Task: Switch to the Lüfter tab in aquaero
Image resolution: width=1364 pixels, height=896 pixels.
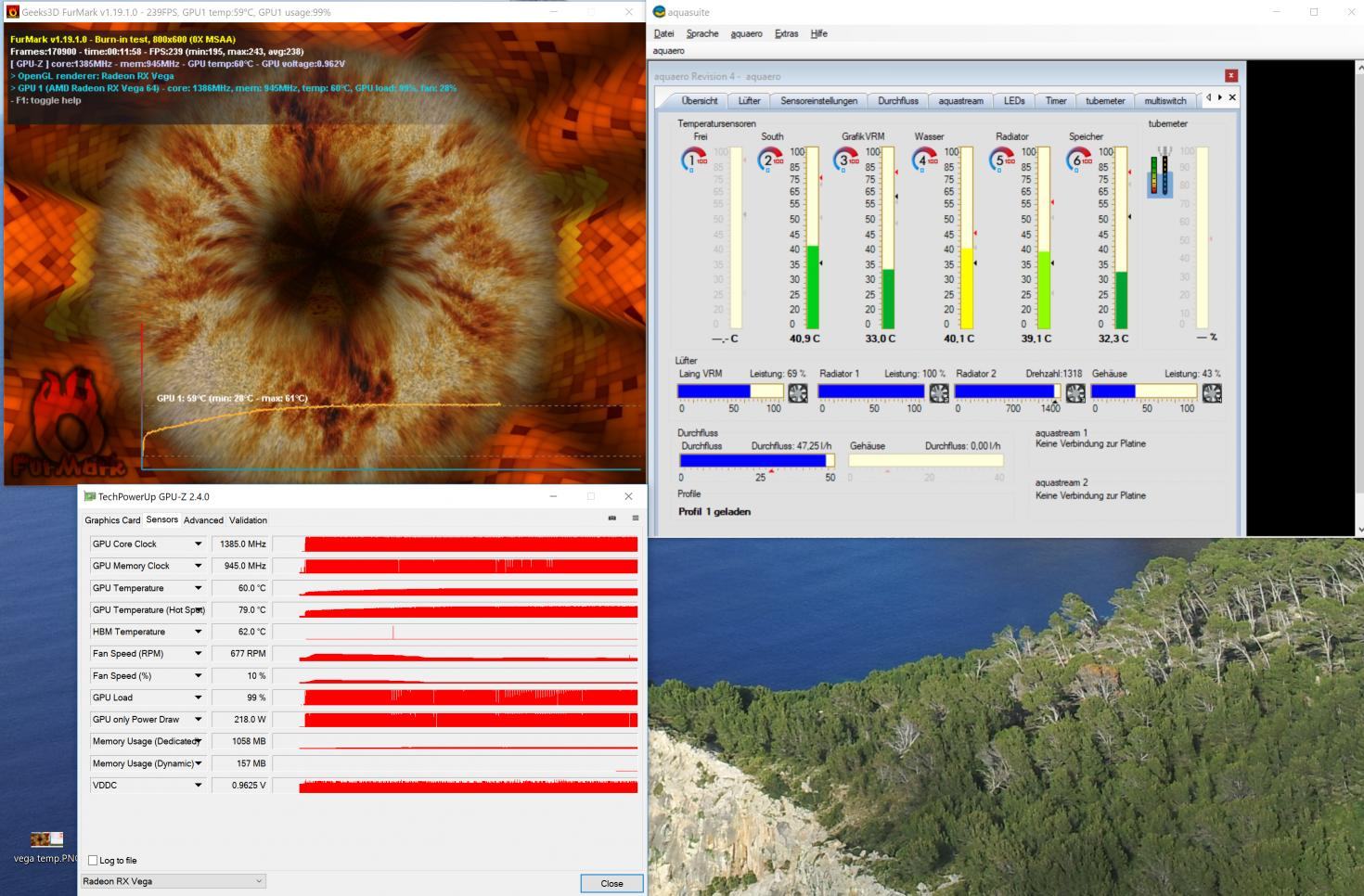Action: [x=750, y=100]
